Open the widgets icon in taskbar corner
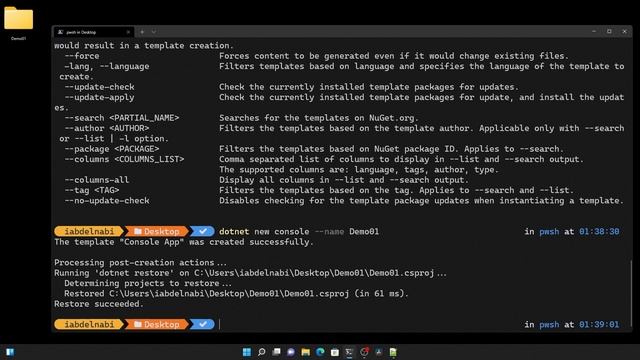Viewport: 640px width, 360px height. coord(10,352)
